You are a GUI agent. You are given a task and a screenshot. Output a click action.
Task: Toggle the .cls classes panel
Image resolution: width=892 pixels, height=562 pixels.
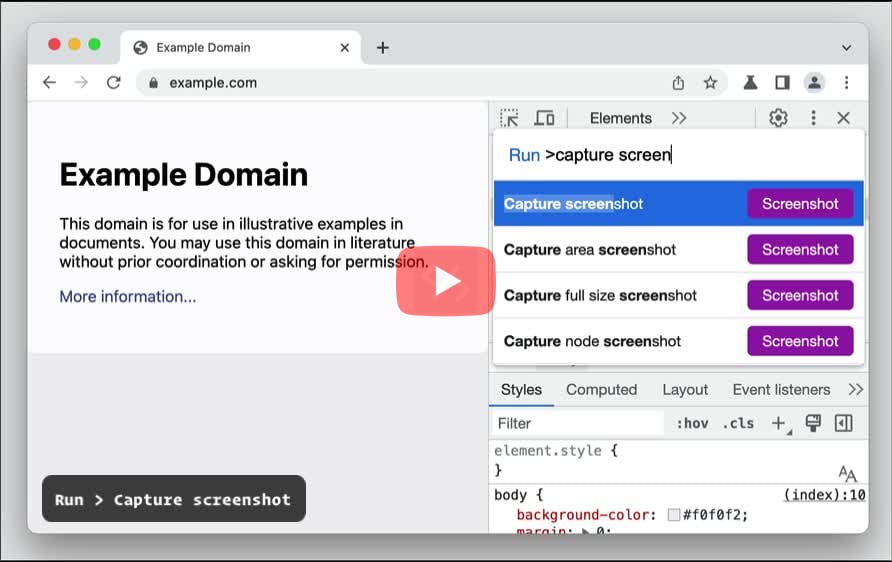click(738, 424)
